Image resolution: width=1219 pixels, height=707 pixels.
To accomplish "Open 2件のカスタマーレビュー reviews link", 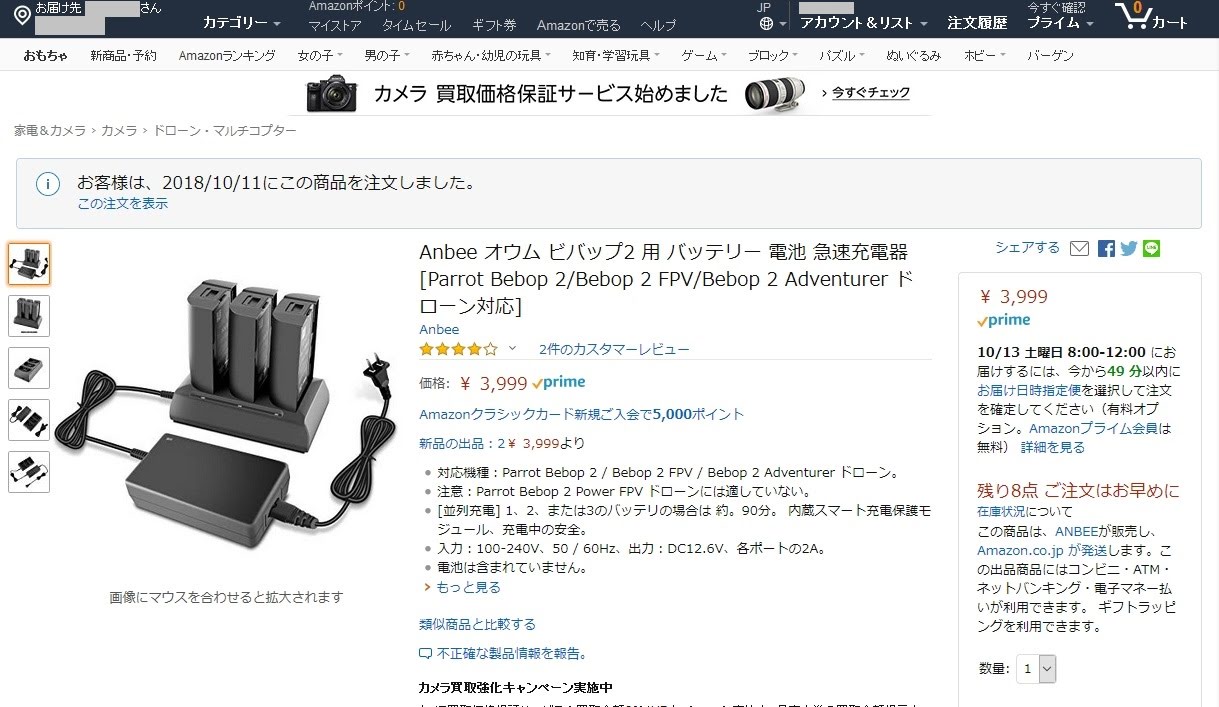I will click(614, 349).
